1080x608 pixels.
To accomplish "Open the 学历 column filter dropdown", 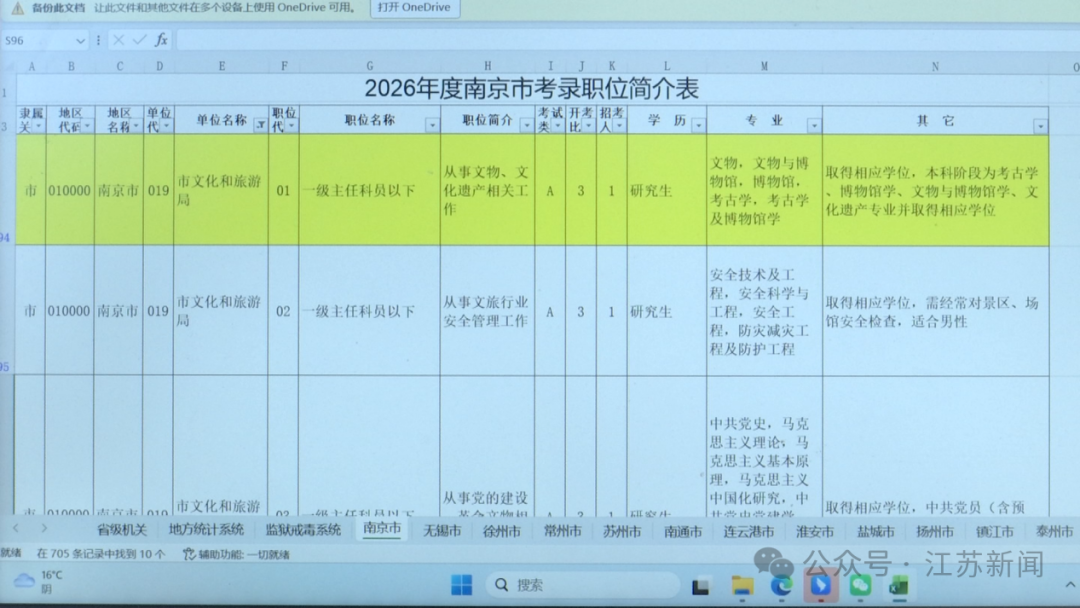I will pyautogui.click(x=698, y=126).
